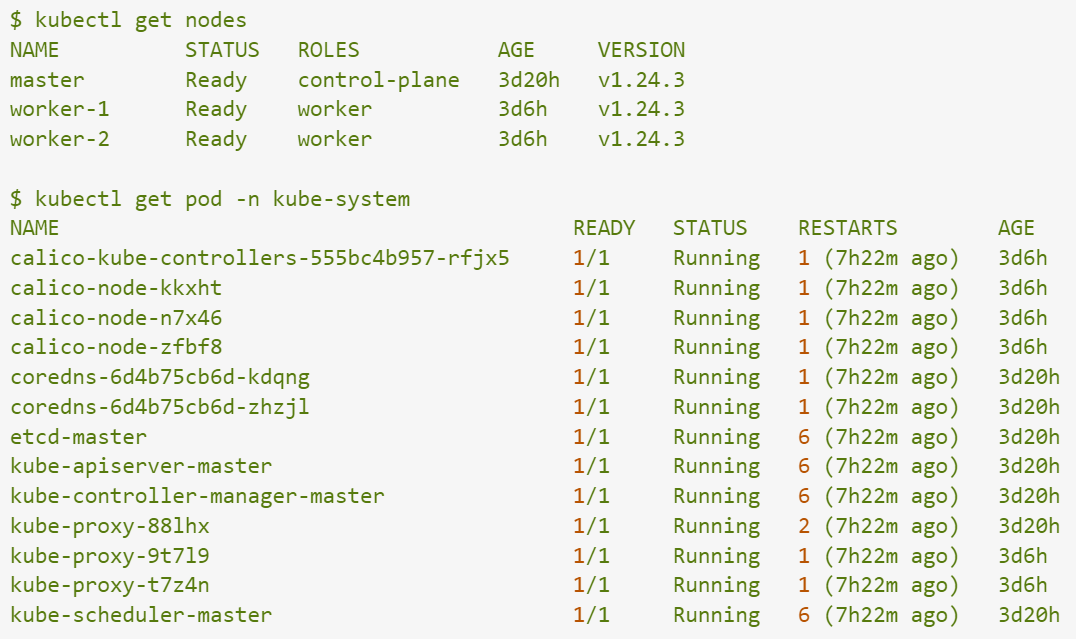The width and height of the screenshot is (1076, 639).
Task: Select the master node name
Action: pyautogui.click(x=47, y=80)
